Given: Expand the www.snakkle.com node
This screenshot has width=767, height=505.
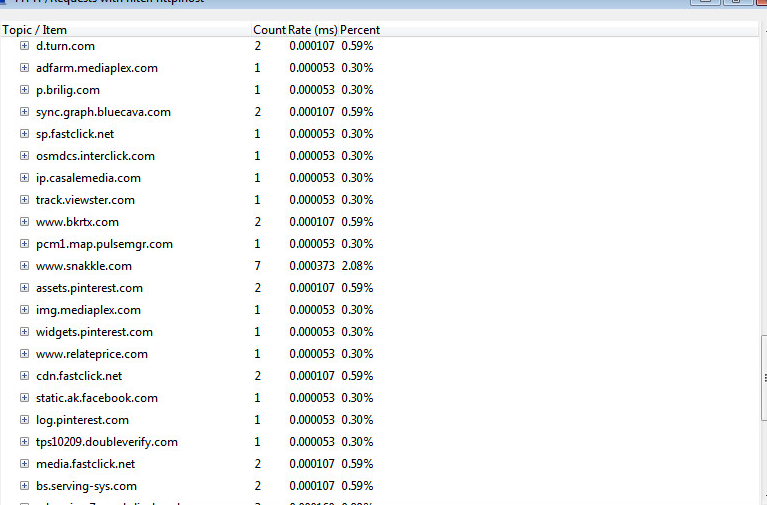Looking at the screenshot, I should [25, 266].
